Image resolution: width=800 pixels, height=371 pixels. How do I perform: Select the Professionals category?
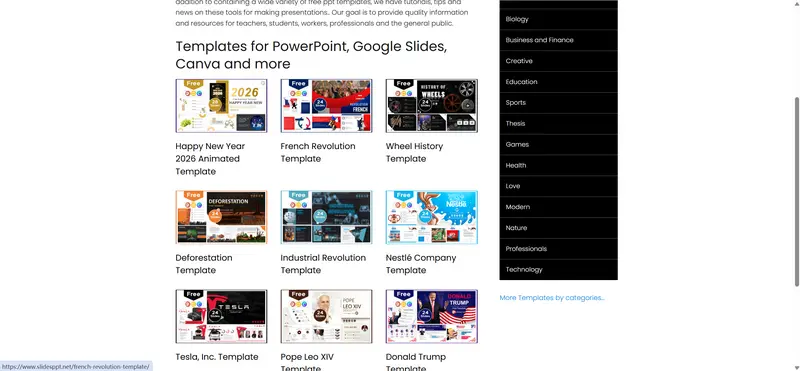(x=559, y=249)
